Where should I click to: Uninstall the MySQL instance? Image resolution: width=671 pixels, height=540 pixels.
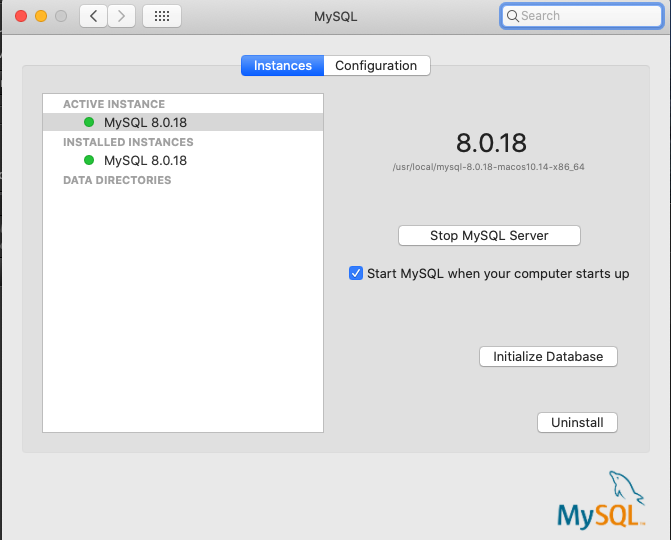(x=577, y=422)
